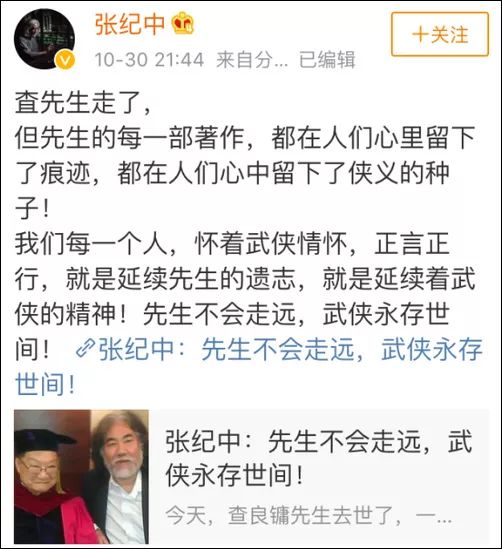This screenshot has width=502, height=549.
Task: Tap article preview text 今天，查良镛先生去世了
Action: point(308,515)
